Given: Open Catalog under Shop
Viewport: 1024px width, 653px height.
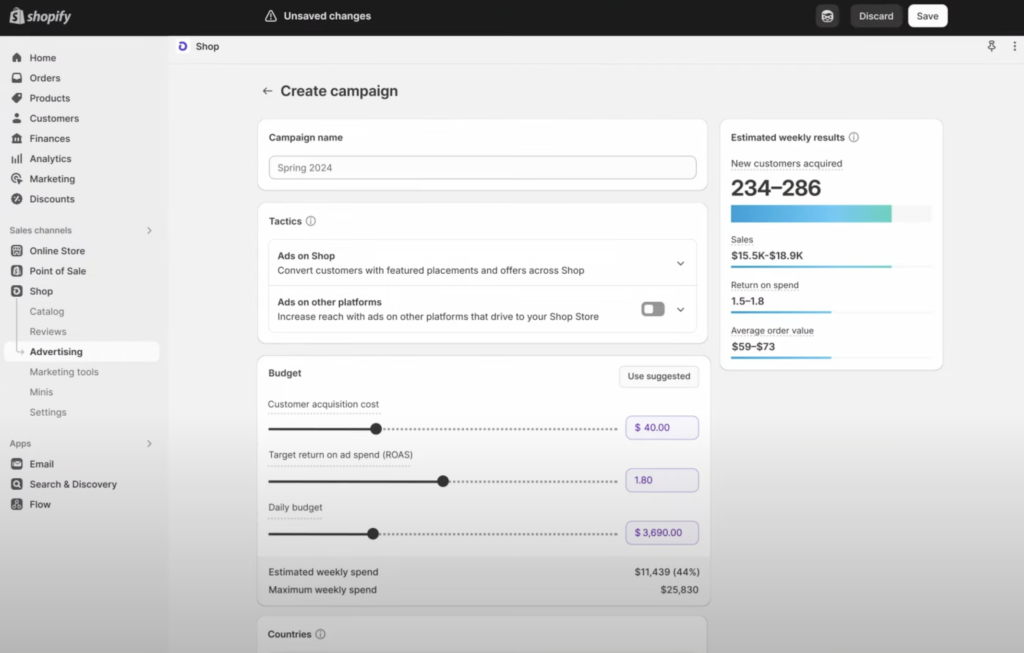Looking at the screenshot, I should 47,311.
